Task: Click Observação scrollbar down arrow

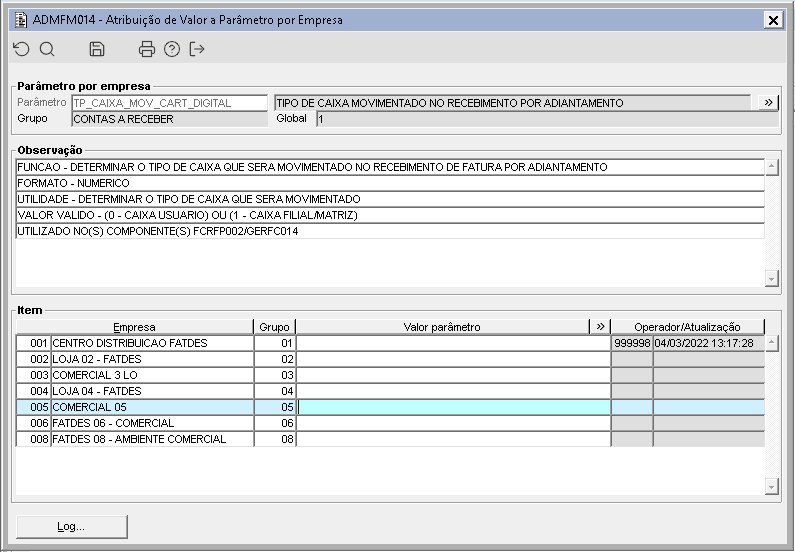Action: pyautogui.click(x=772, y=279)
